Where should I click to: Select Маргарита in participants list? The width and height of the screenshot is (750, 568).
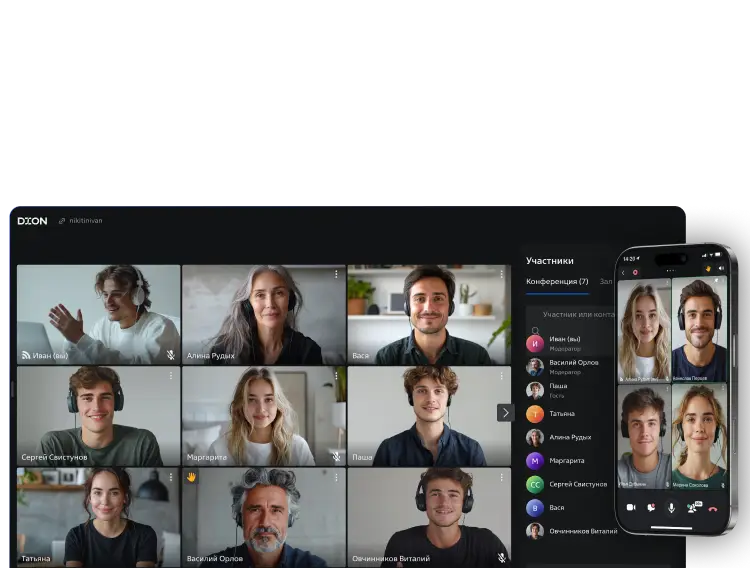[570, 461]
